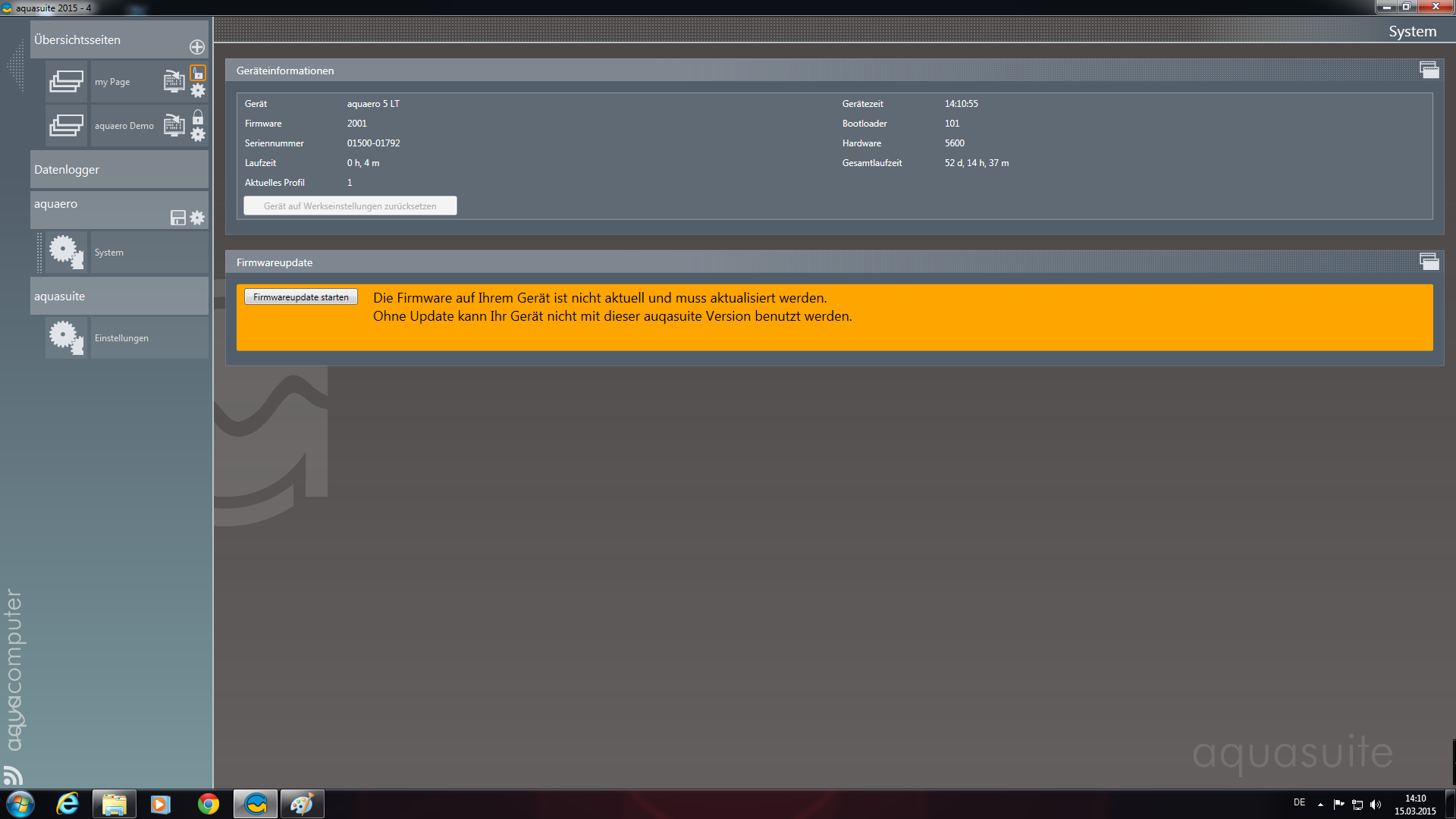The width and height of the screenshot is (1456, 819).
Task: Click Gerät auf Werkseinstellungen zurücksetzen button
Action: [350, 206]
